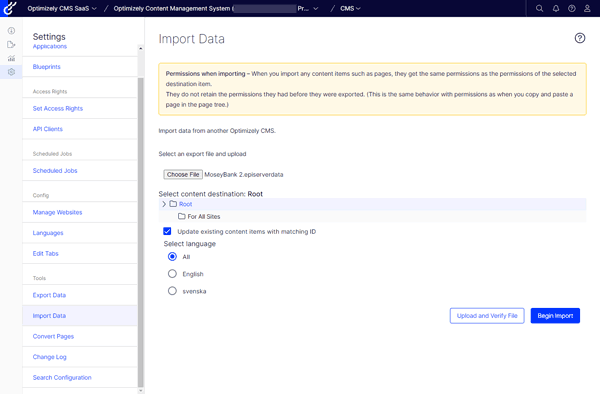
Task: Click scrollbar up arrow in settings sidebar
Action: [x=140, y=49]
